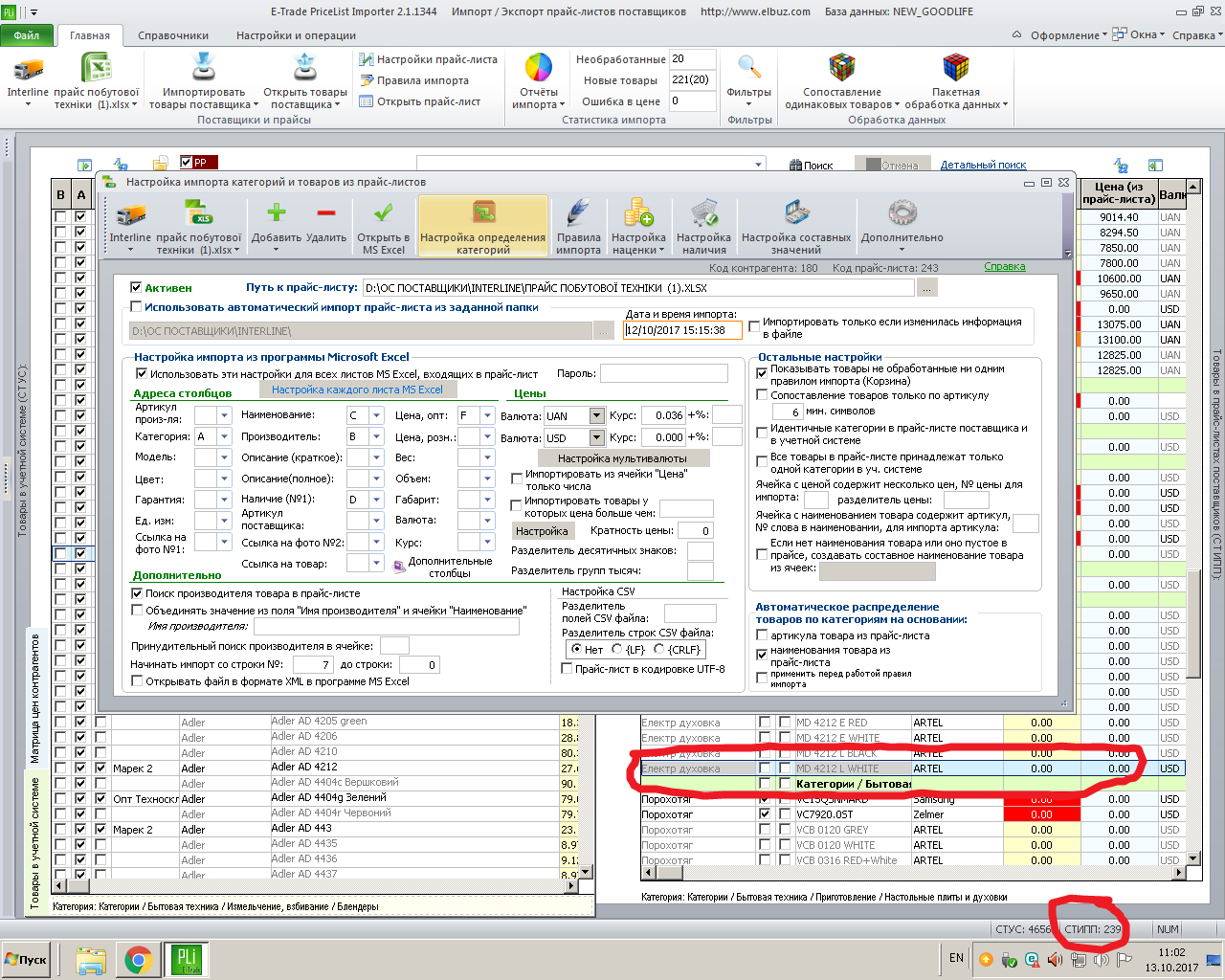Expand Оформление menu dropdown
1225x980 pixels.
[x=1067, y=35]
